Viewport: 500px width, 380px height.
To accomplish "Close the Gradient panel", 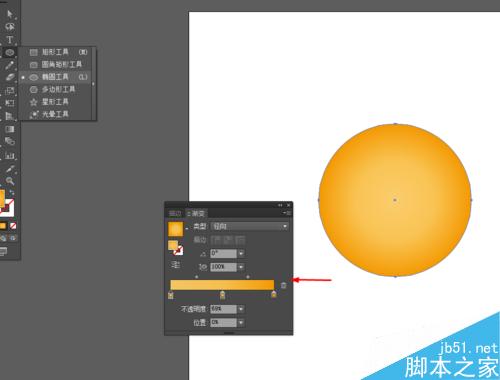I will pos(288,205).
